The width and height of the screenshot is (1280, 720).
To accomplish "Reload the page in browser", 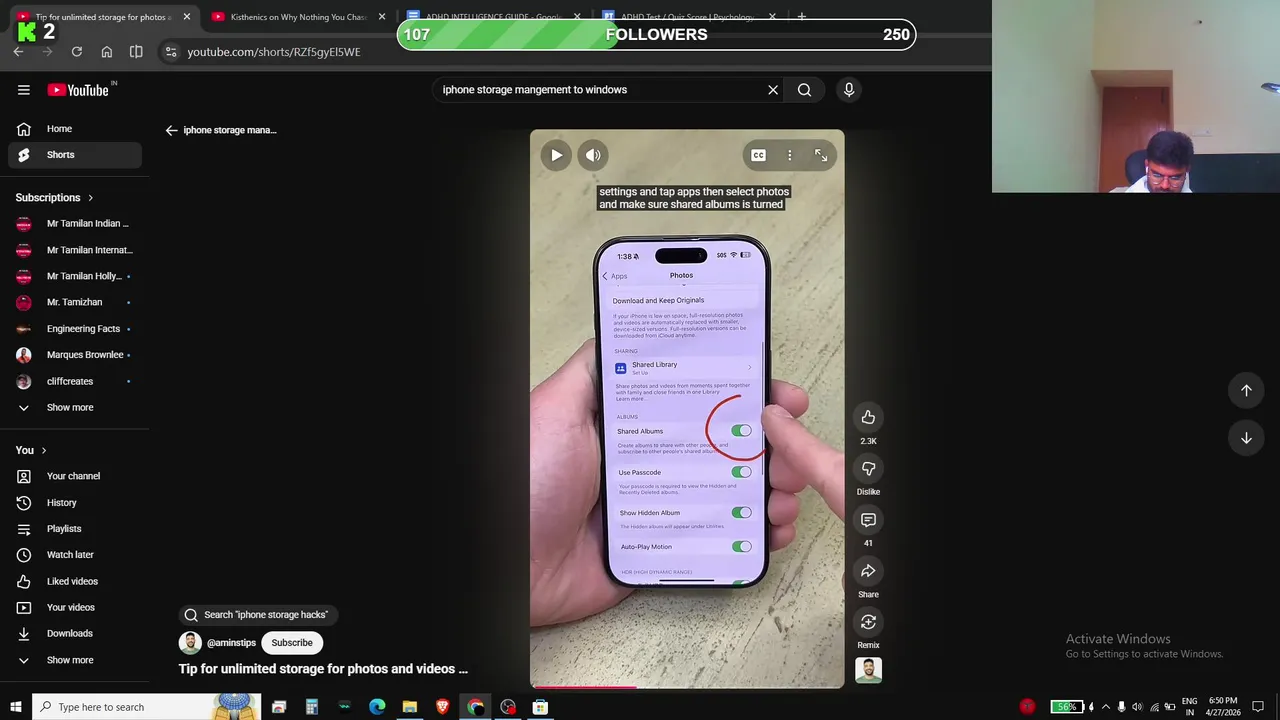I will coord(77,52).
